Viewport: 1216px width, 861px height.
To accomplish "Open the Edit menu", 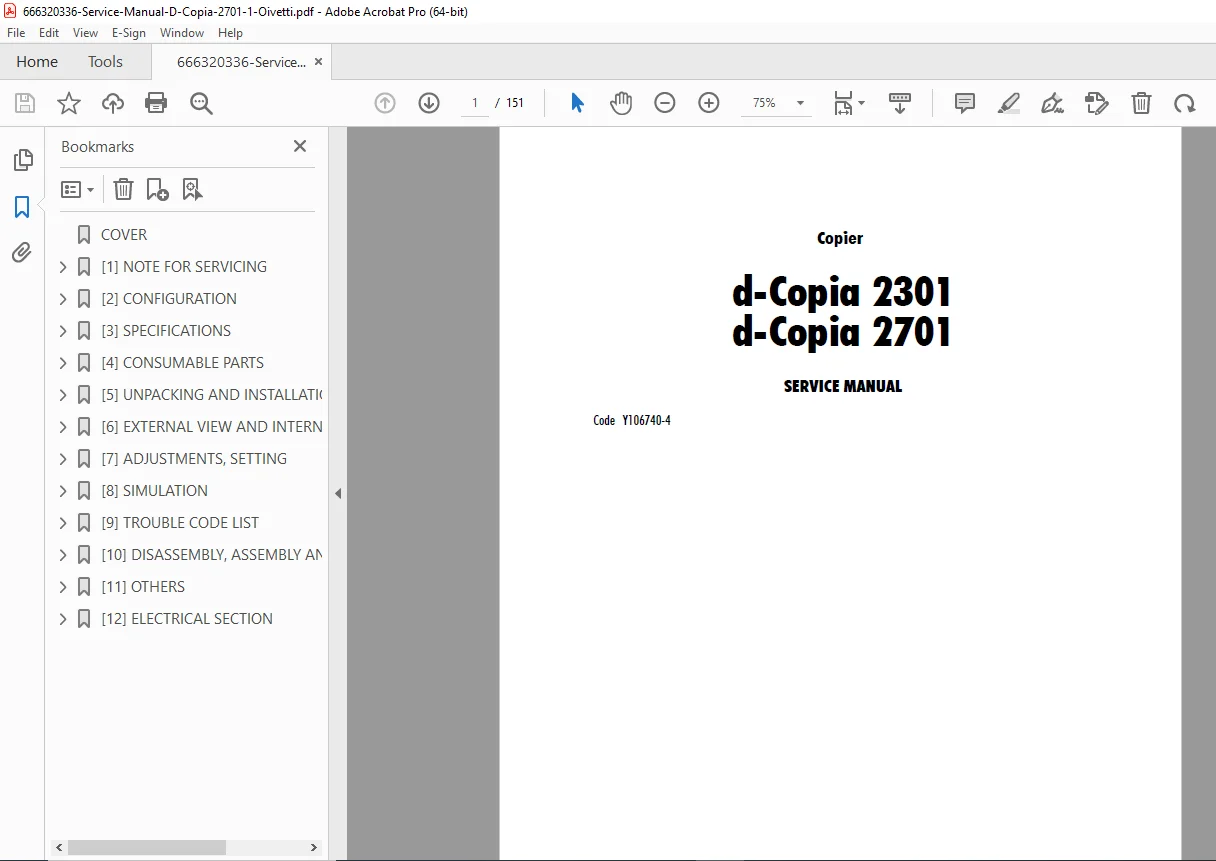I will 49,33.
